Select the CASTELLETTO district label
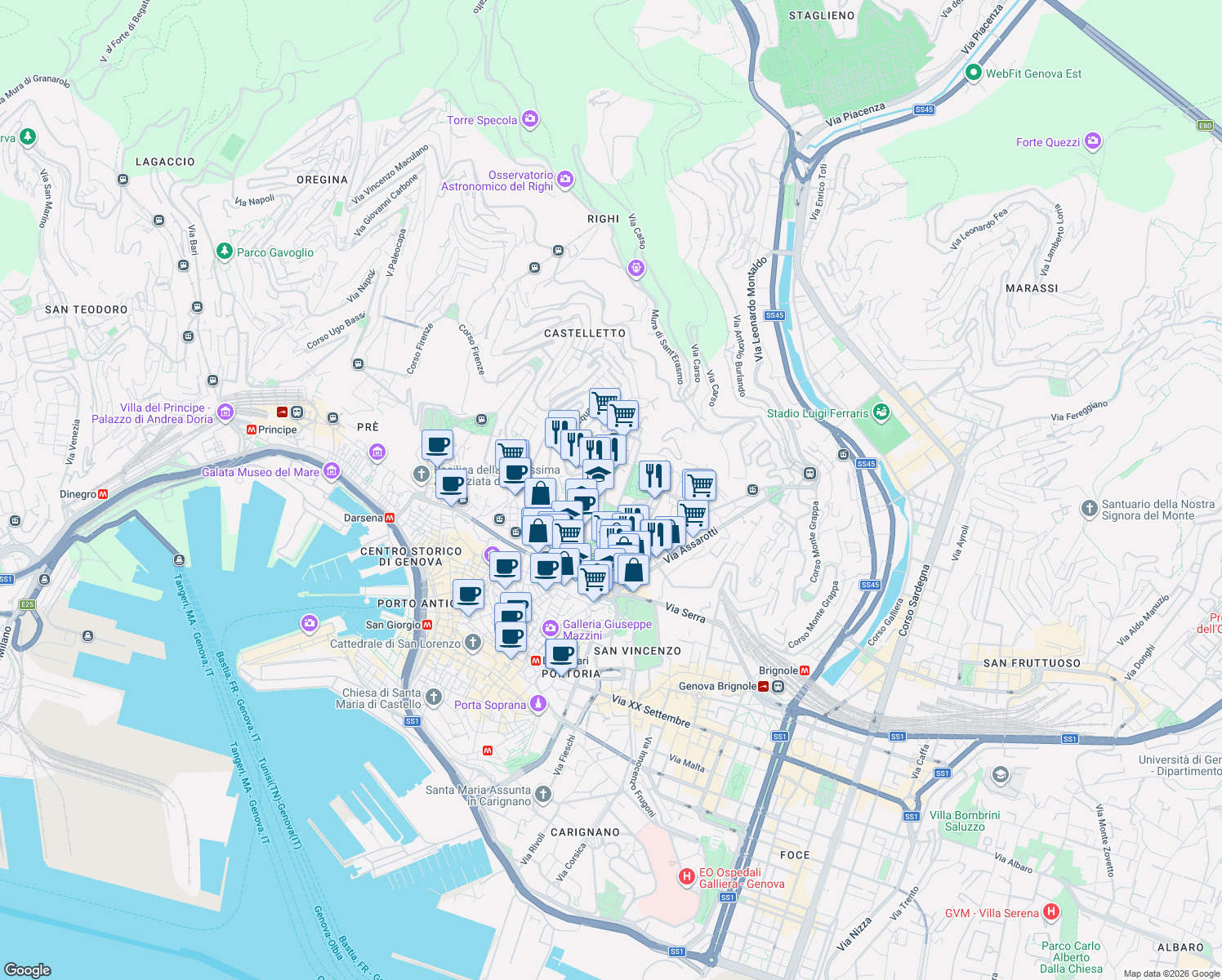 pyautogui.click(x=585, y=333)
